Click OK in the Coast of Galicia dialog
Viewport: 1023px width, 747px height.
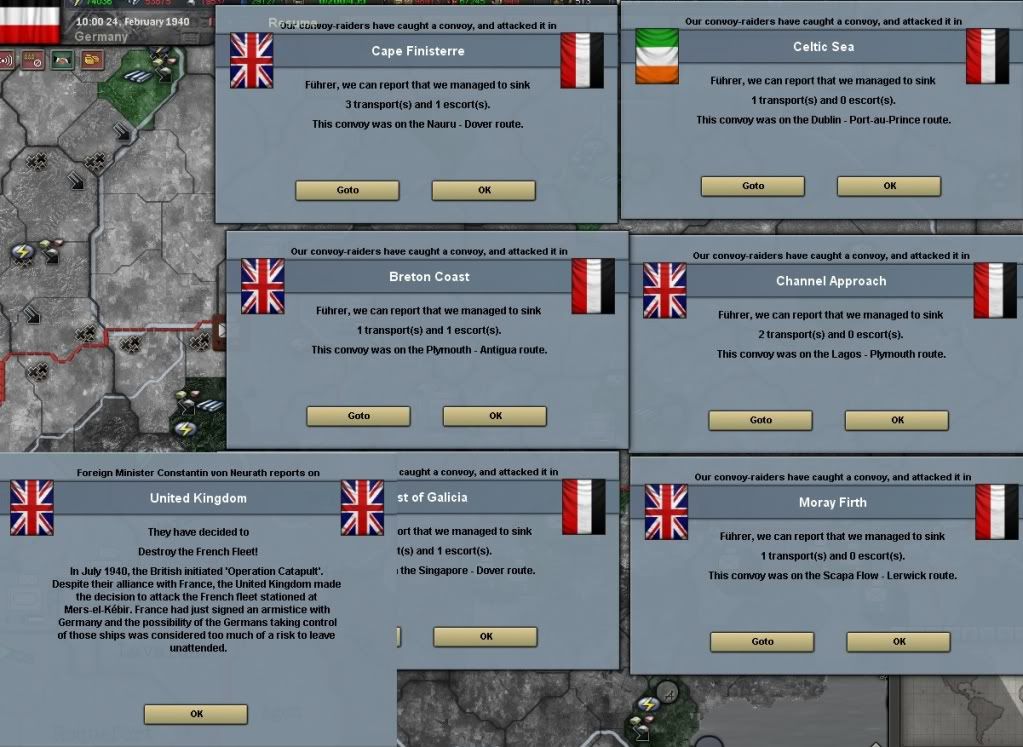[485, 637]
